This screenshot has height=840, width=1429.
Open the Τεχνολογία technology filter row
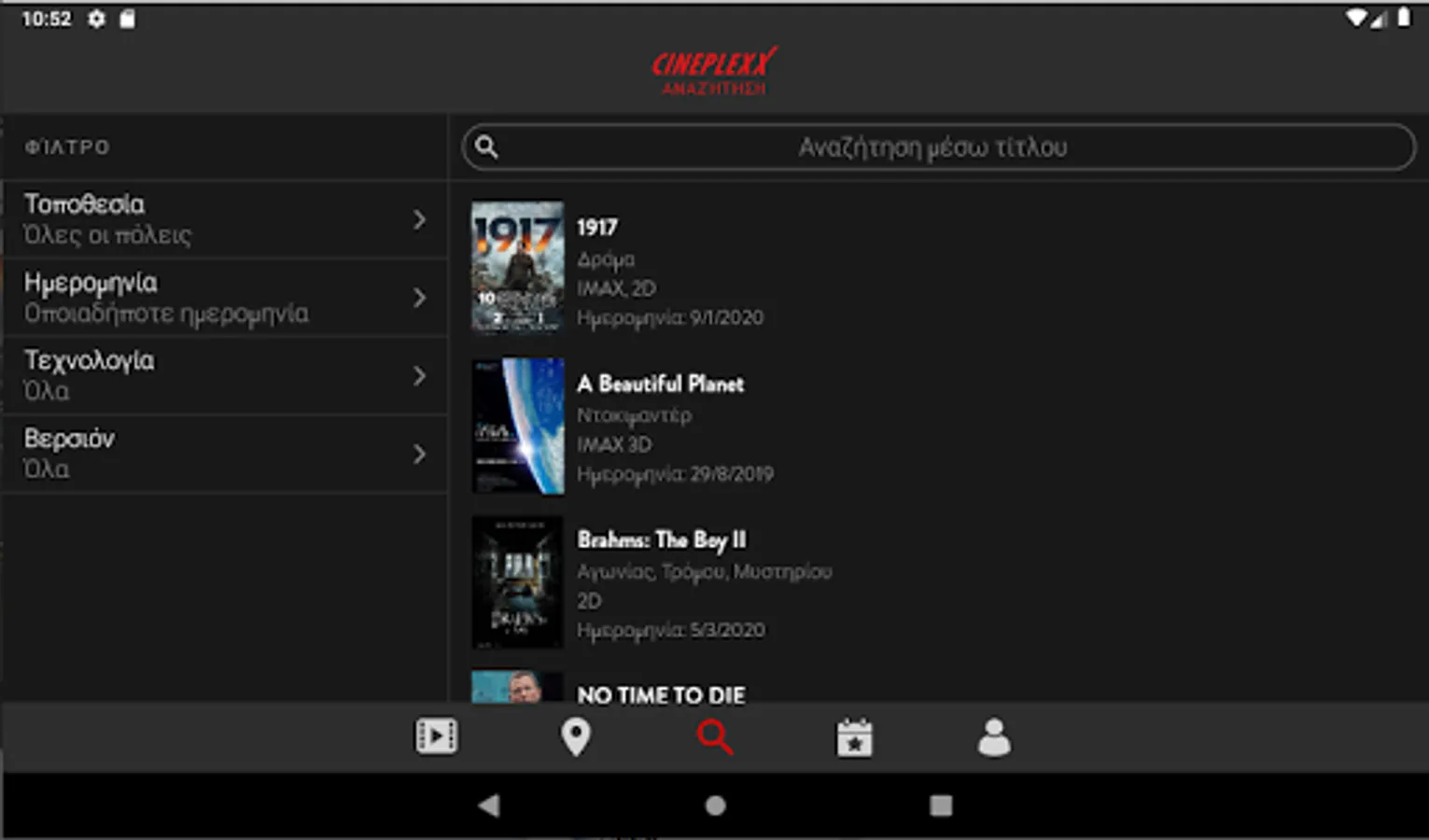pyautogui.click(x=224, y=375)
